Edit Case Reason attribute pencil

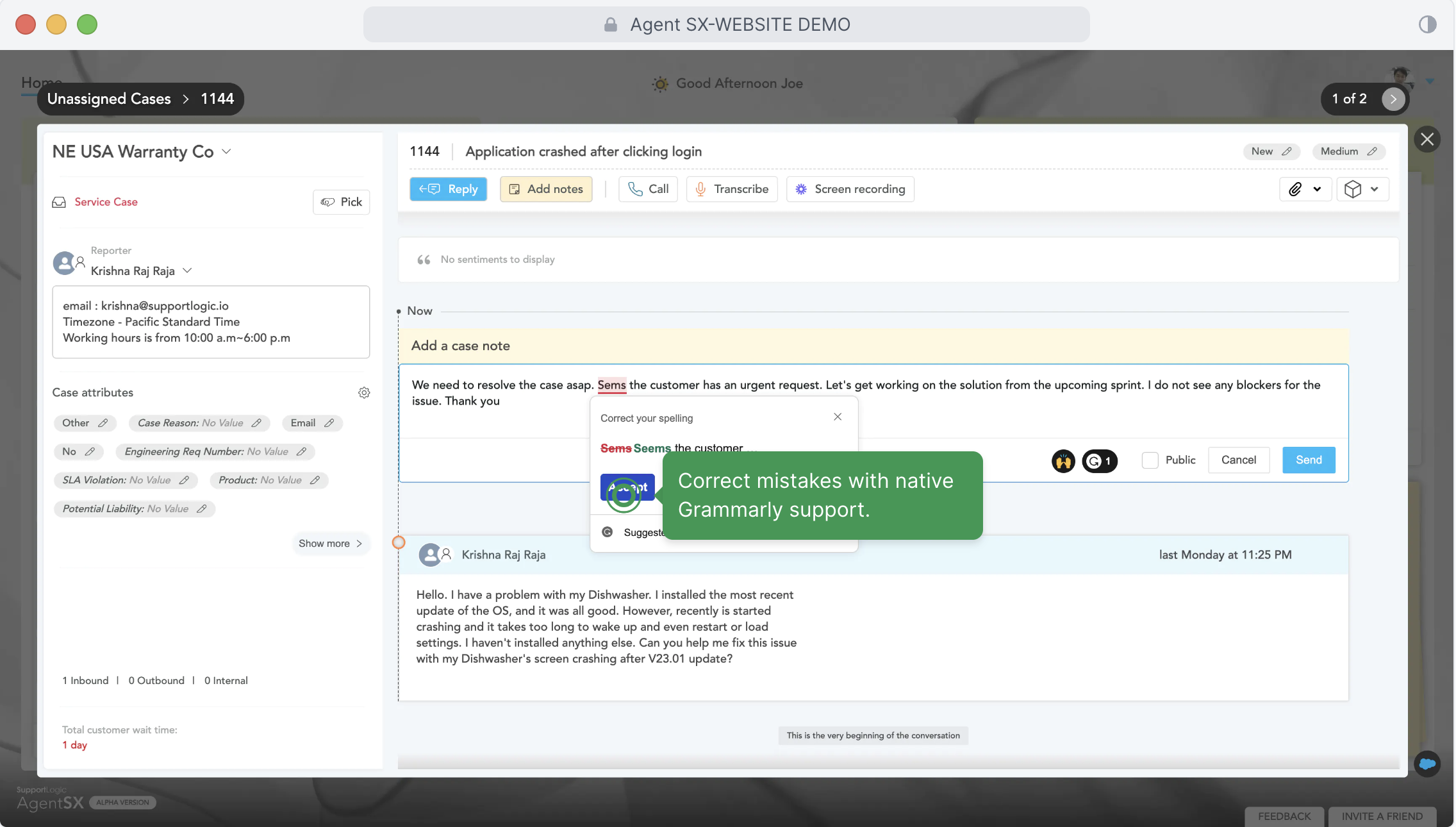click(256, 423)
